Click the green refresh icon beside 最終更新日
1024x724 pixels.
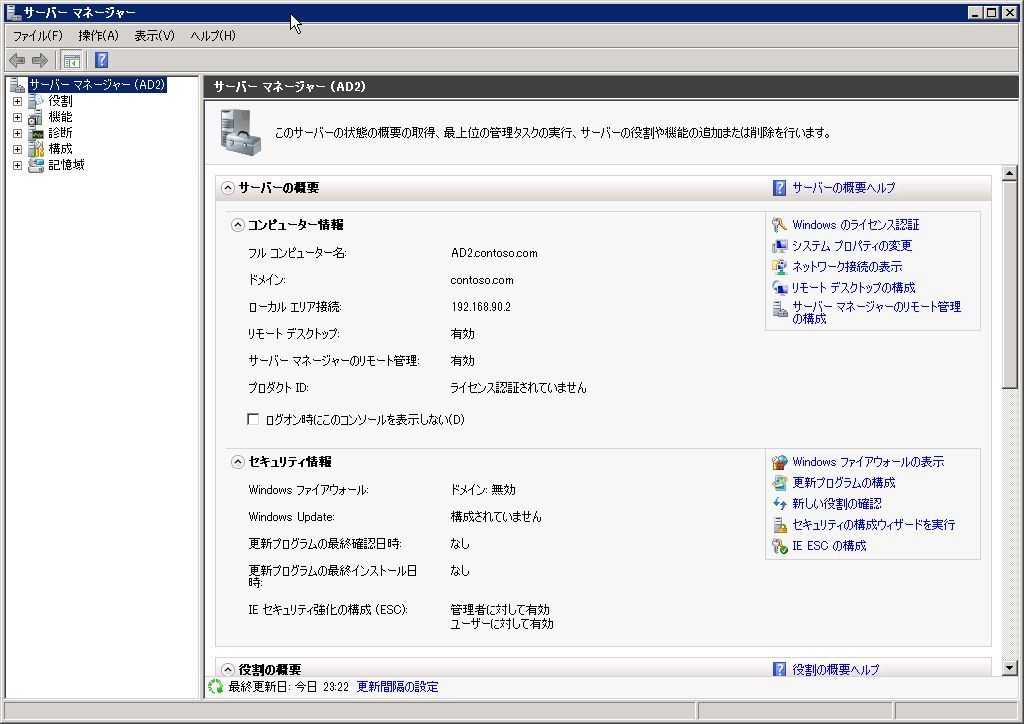(x=216, y=687)
